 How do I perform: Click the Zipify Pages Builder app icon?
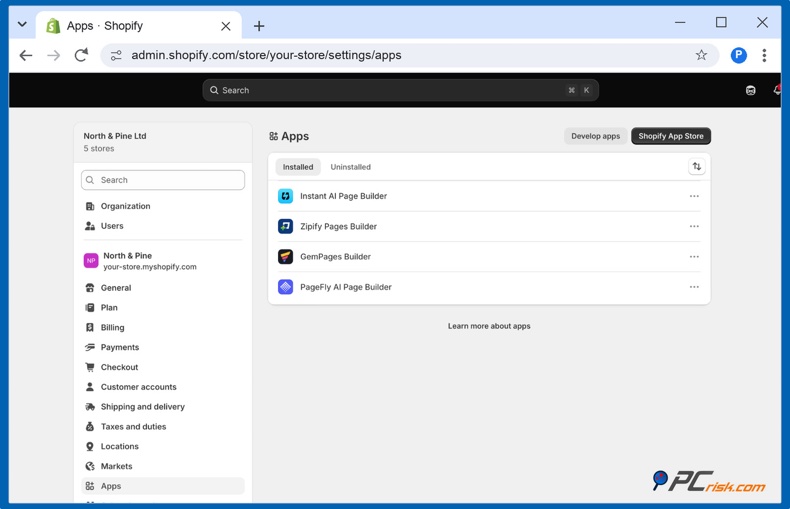285,226
